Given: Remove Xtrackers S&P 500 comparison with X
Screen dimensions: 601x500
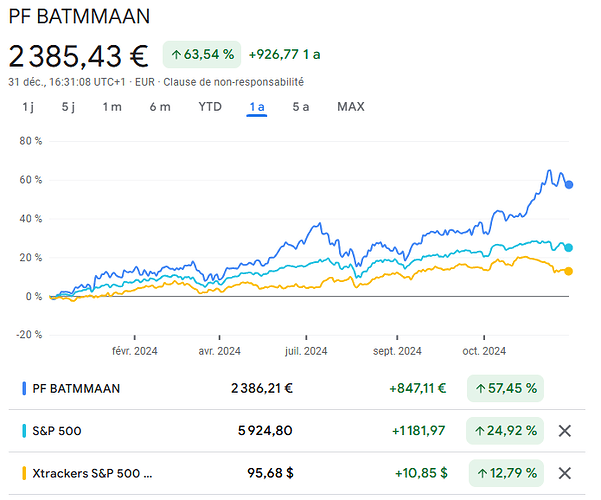Looking at the screenshot, I should coord(564,473).
